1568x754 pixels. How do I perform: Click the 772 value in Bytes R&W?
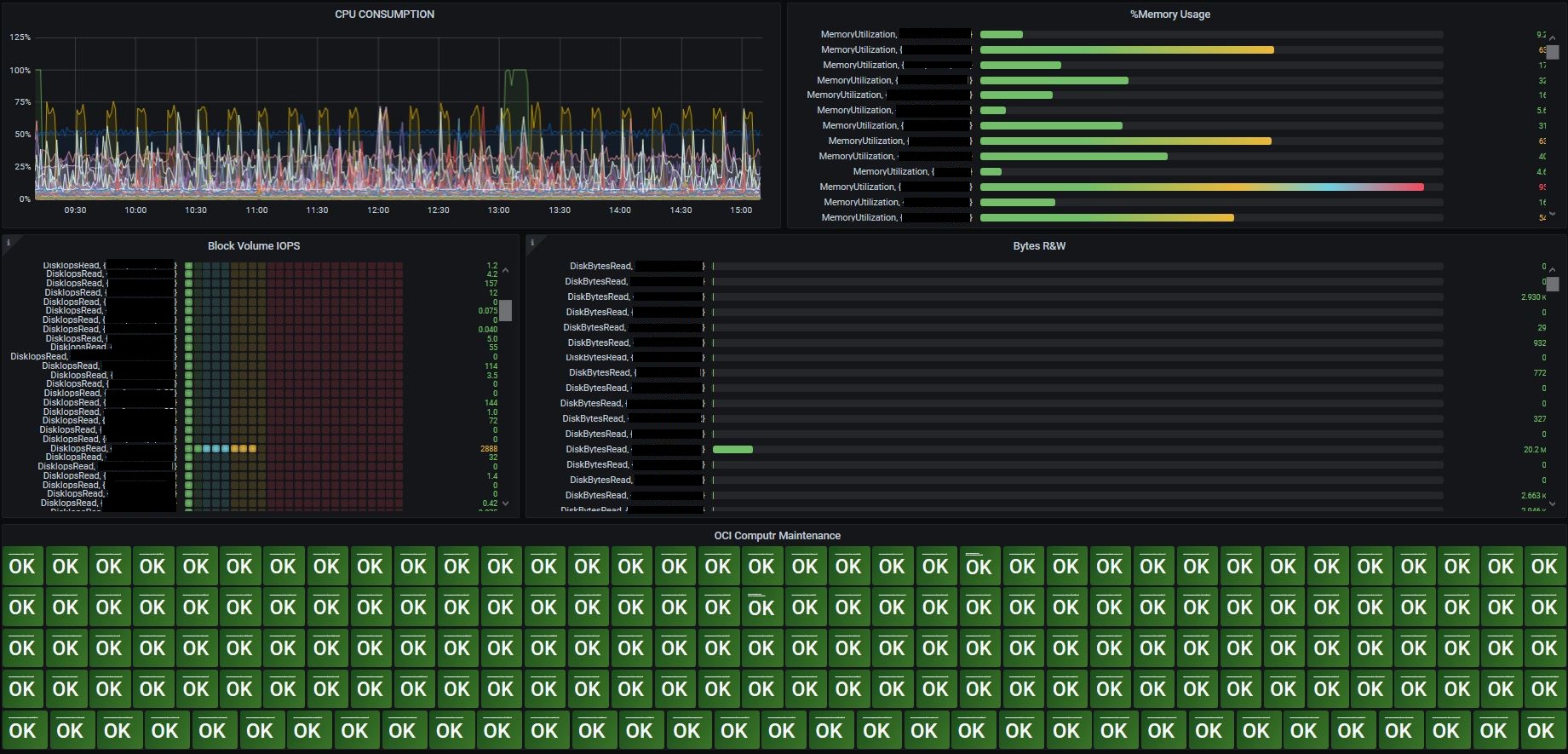point(1539,373)
